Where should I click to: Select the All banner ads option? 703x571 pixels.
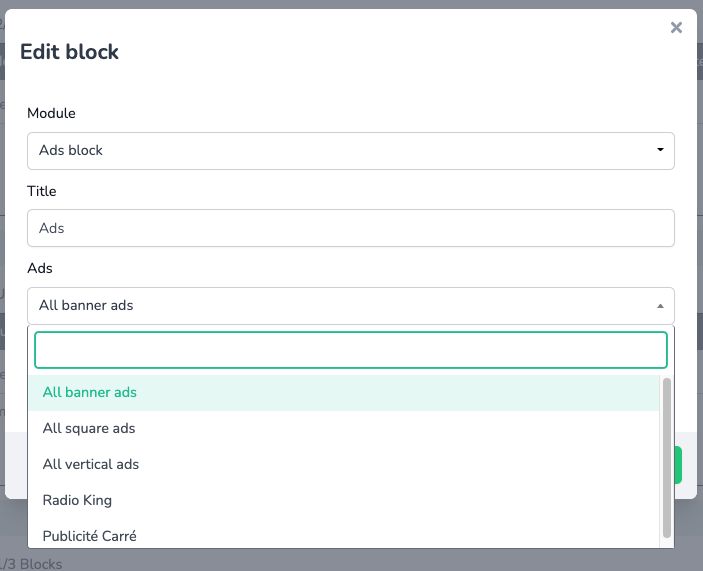click(x=90, y=393)
